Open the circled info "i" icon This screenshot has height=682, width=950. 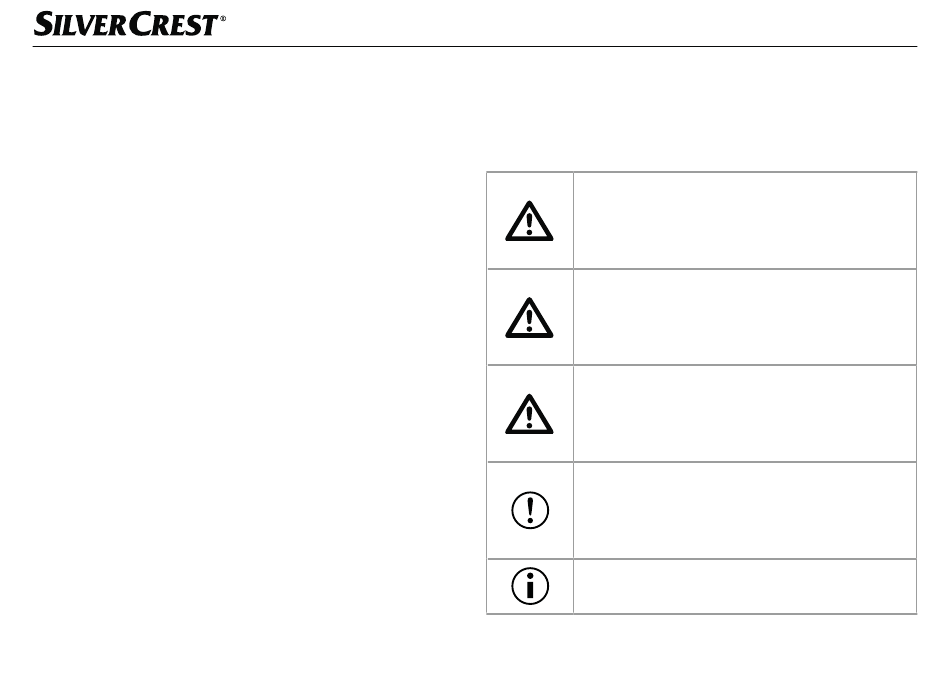point(530,586)
